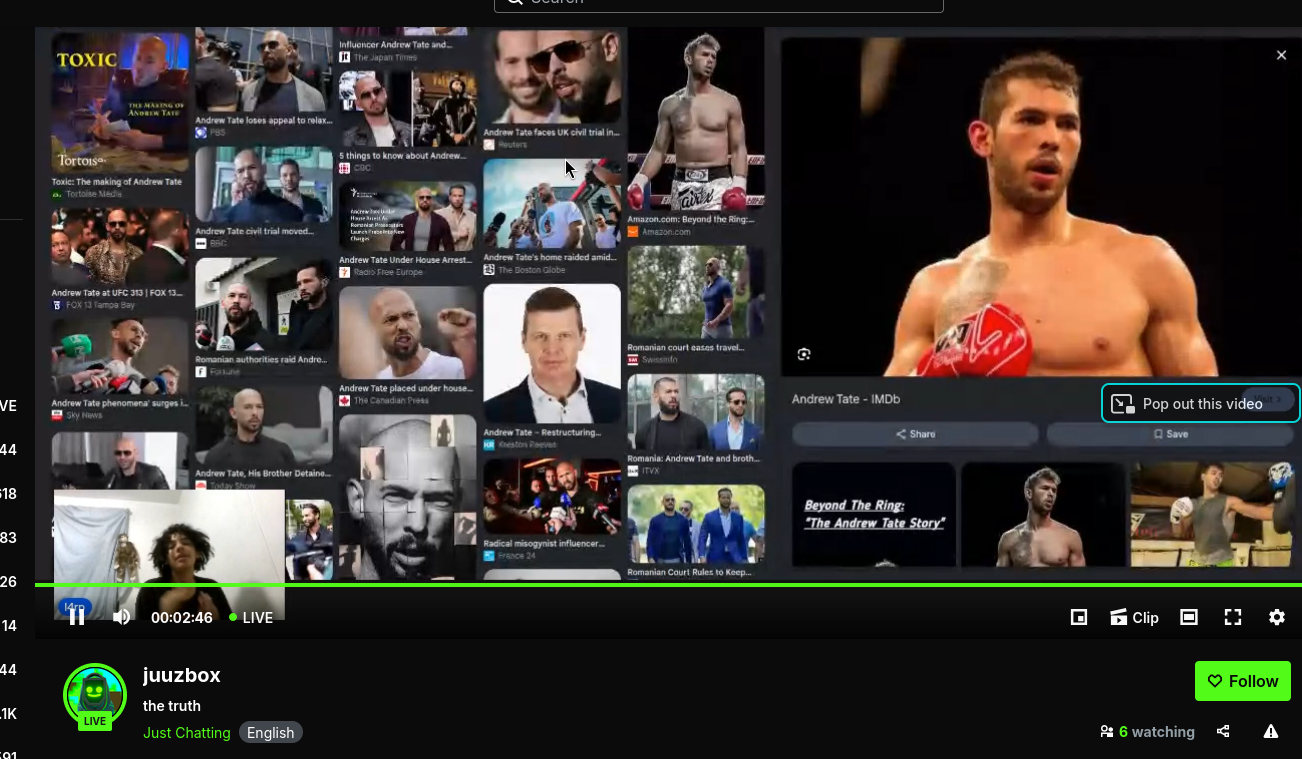The height and width of the screenshot is (759, 1302).
Task: Jump to LIVE in the player
Action: pyautogui.click(x=251, y=617)
